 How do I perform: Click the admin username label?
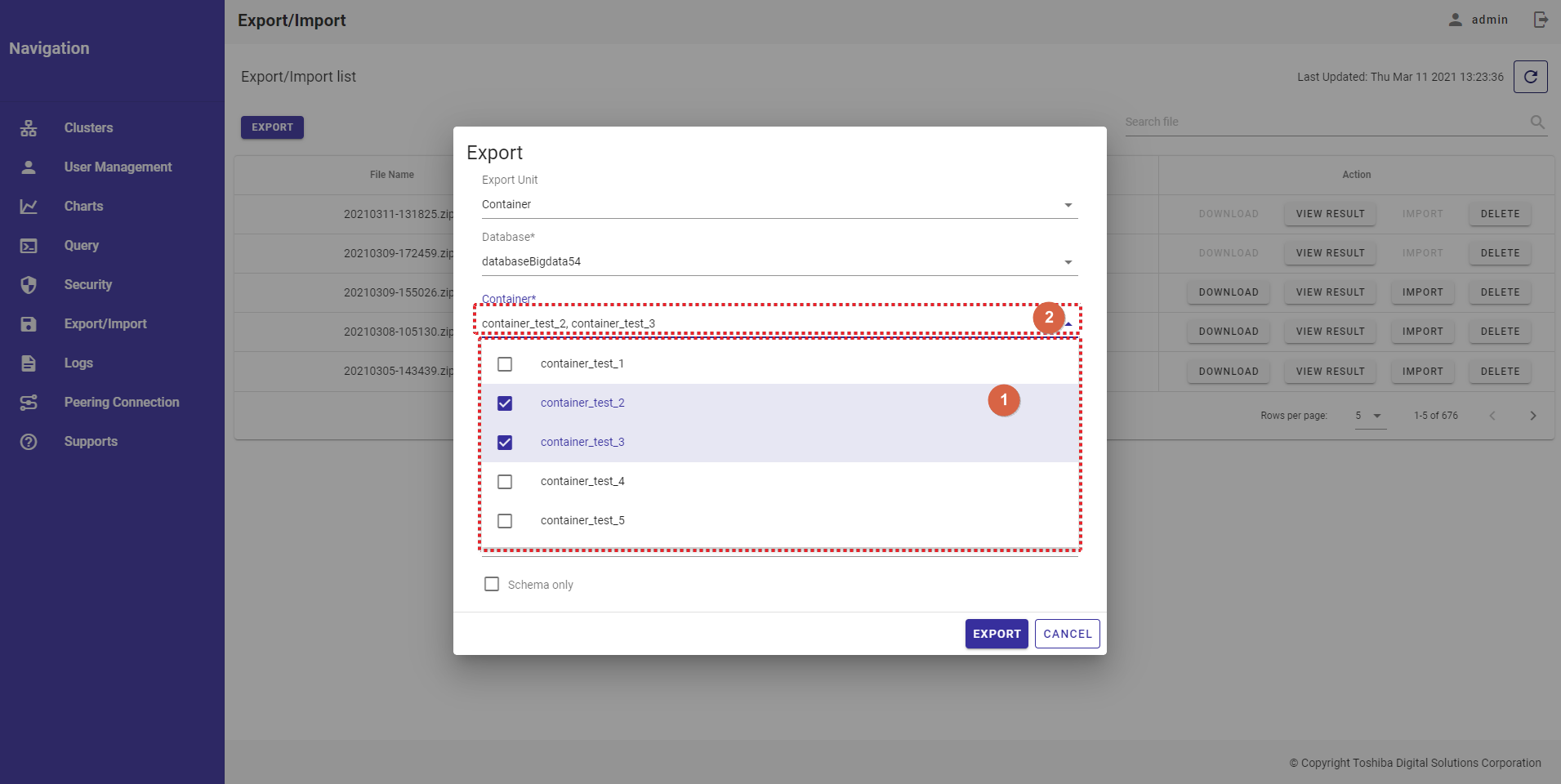click(x=1490, y=20)
